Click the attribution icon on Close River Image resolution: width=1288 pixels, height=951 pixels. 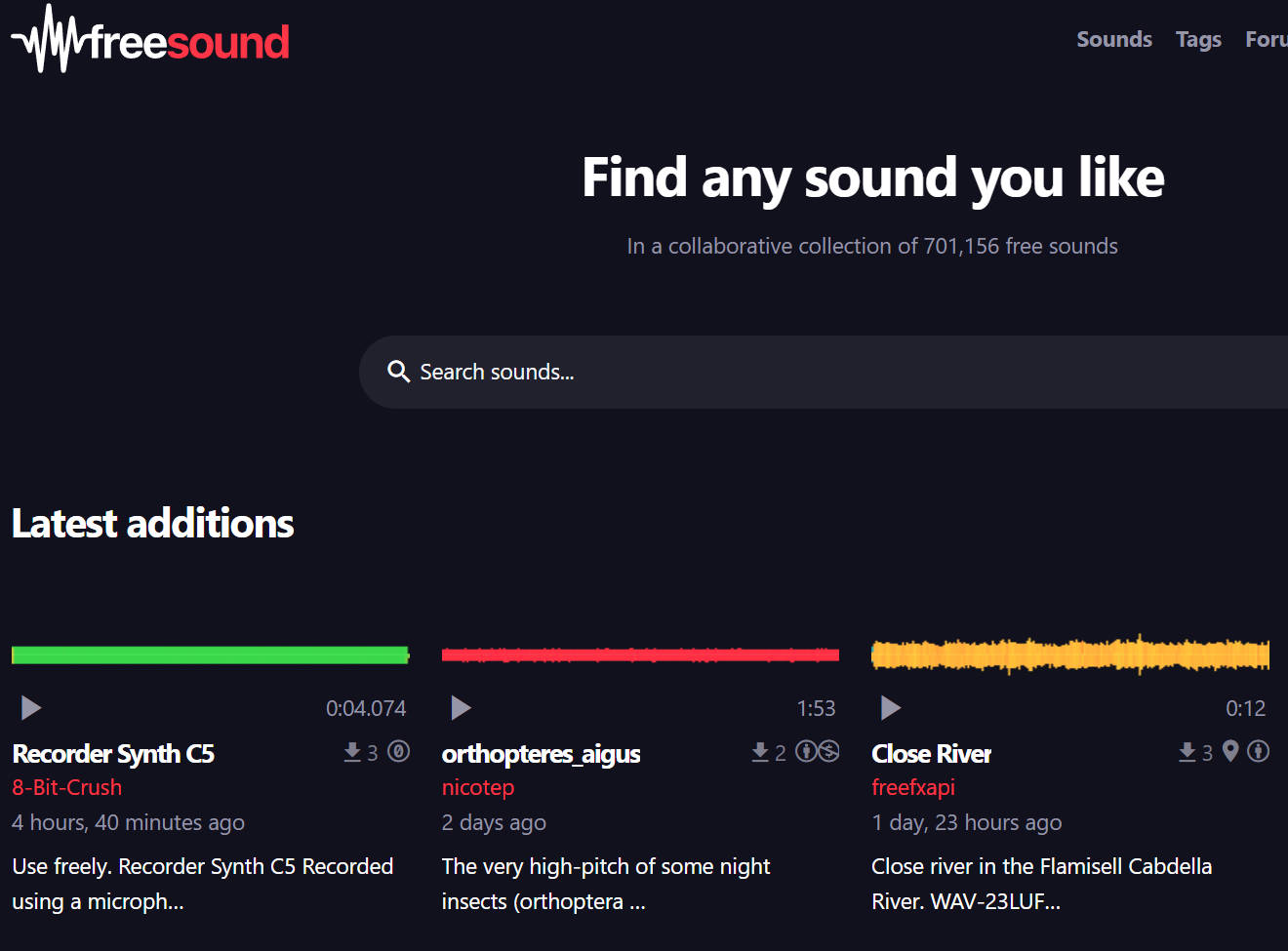click(1258, 752)
